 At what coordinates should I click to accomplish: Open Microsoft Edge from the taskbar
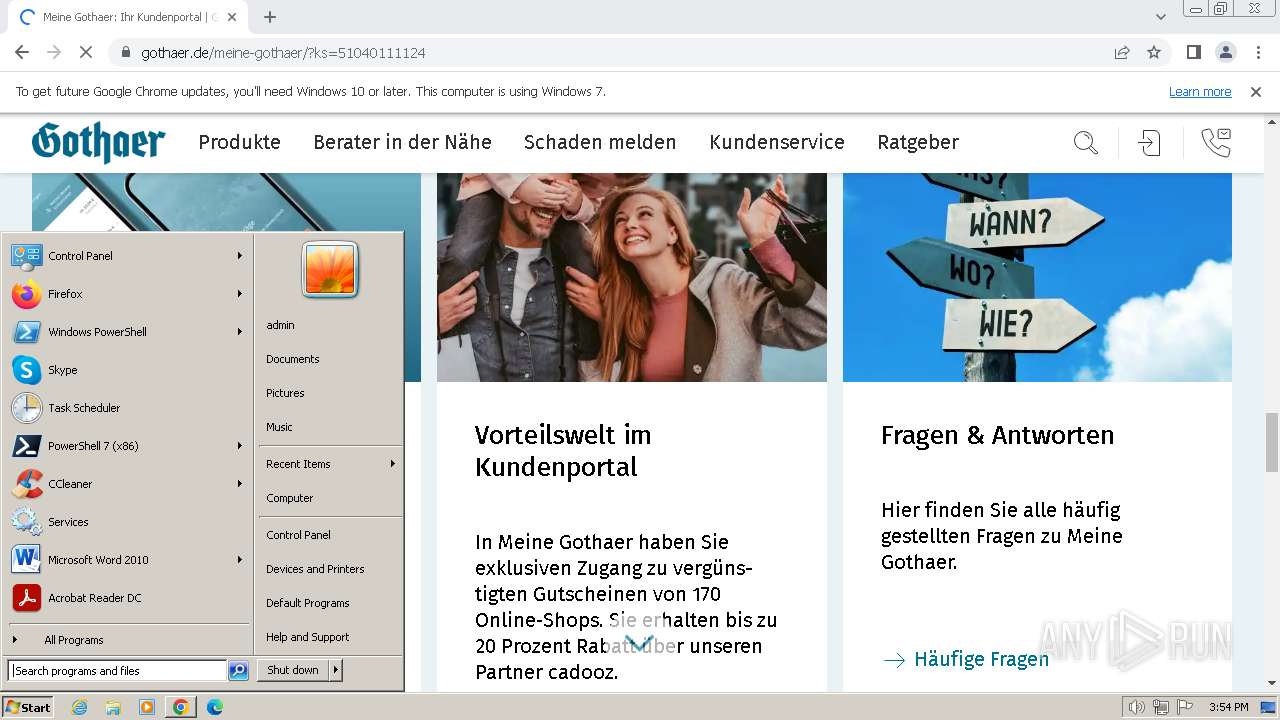click(x=214, y=707)
